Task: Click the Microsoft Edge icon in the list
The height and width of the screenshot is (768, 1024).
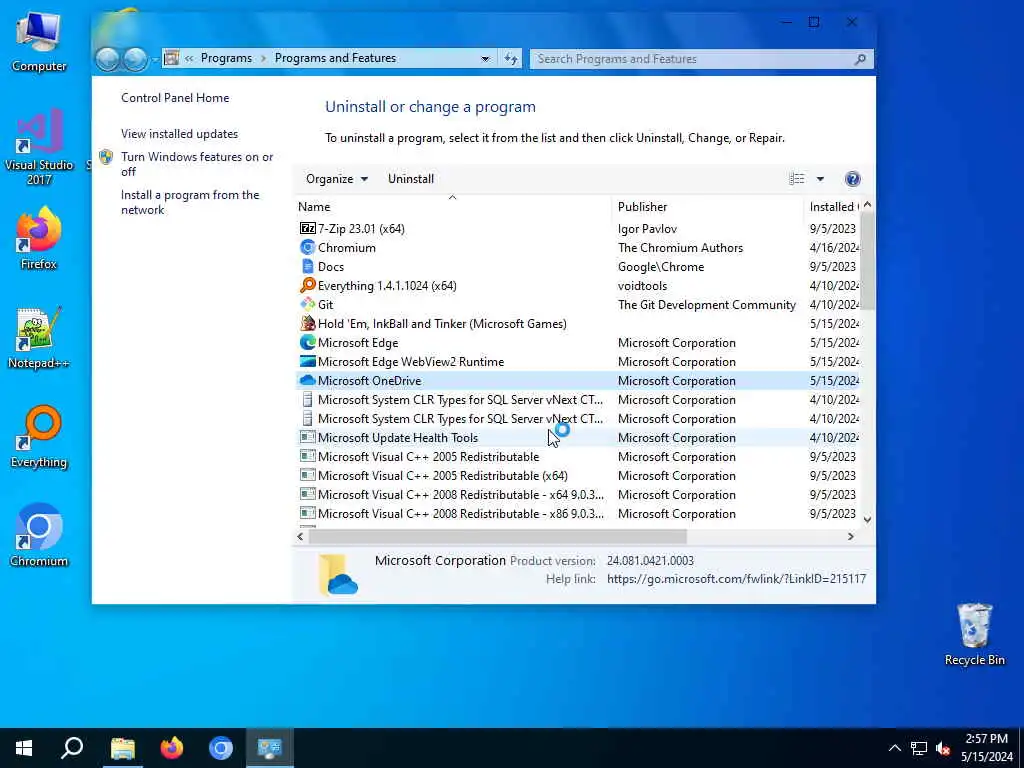Action: pos(307,342)
